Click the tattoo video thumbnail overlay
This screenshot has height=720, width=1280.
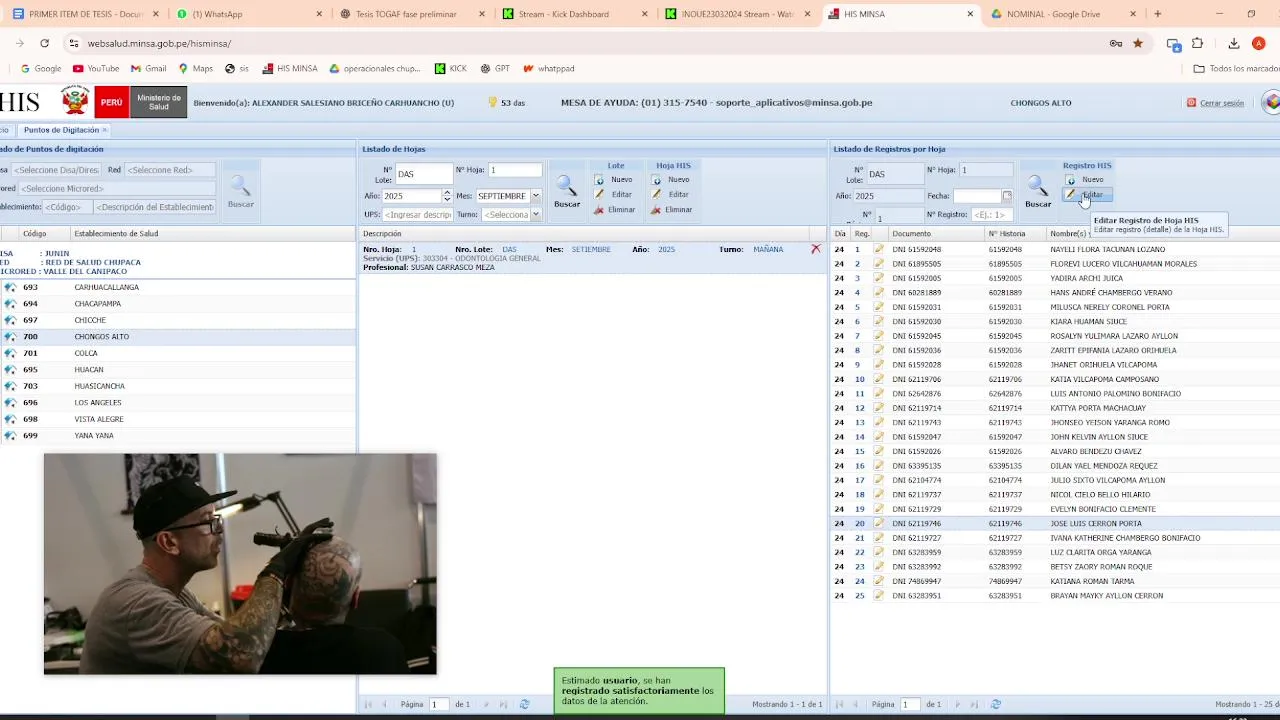click(x=240, y=564)
